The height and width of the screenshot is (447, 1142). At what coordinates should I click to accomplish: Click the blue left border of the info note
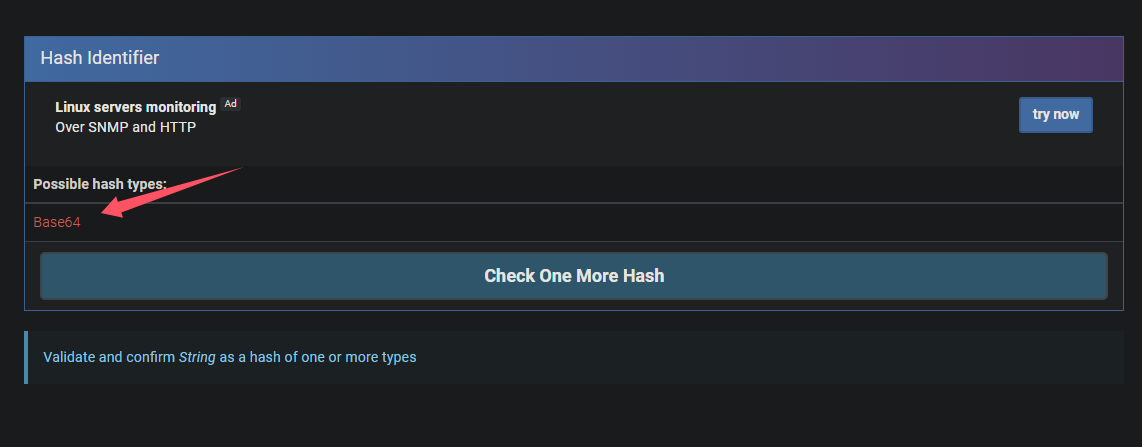(x=26, y=357)
